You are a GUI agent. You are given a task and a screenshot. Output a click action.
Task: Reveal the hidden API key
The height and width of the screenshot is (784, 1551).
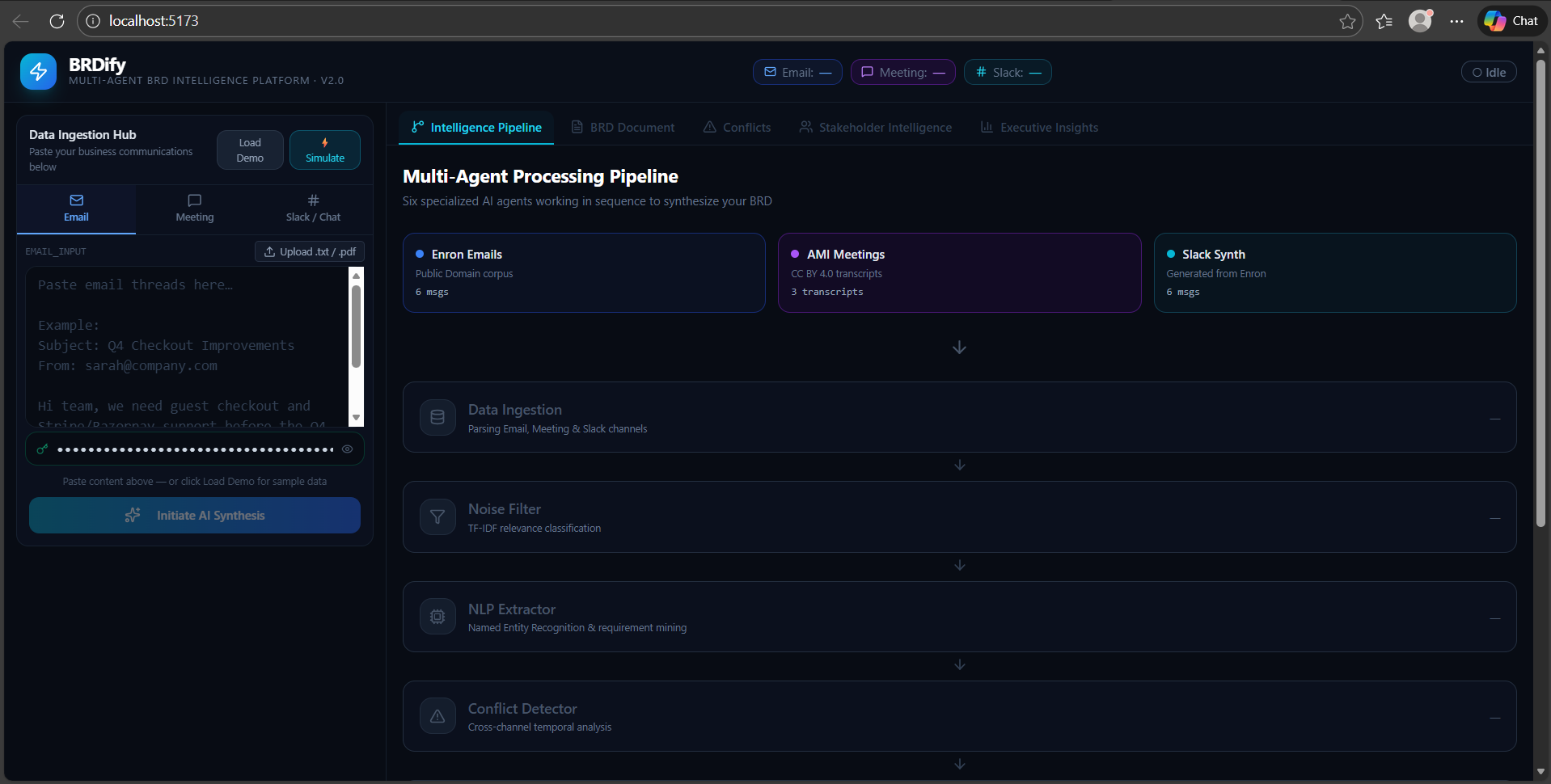click(x=348, y=449)
